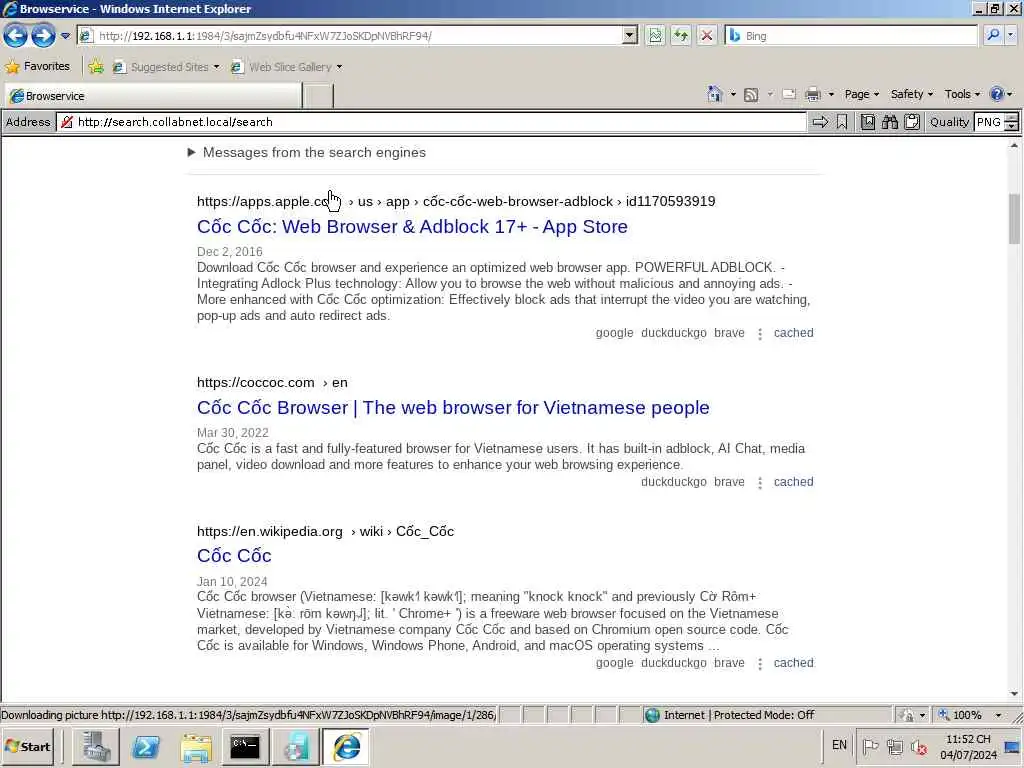
Task: Open Windows Explorer folder taskbar icon
Action: [196, 746]
